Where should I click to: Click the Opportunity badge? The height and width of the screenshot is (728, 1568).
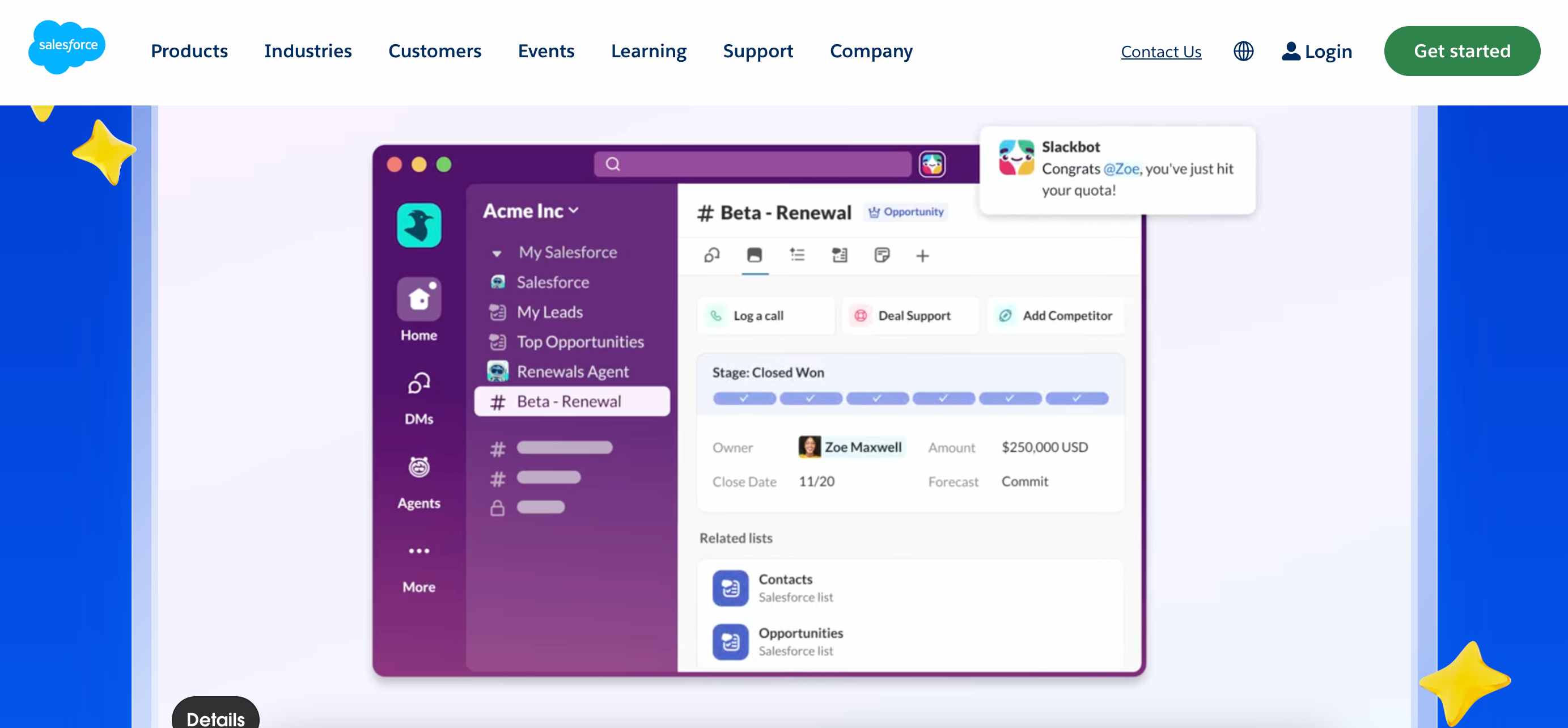[x=906, y=212]
